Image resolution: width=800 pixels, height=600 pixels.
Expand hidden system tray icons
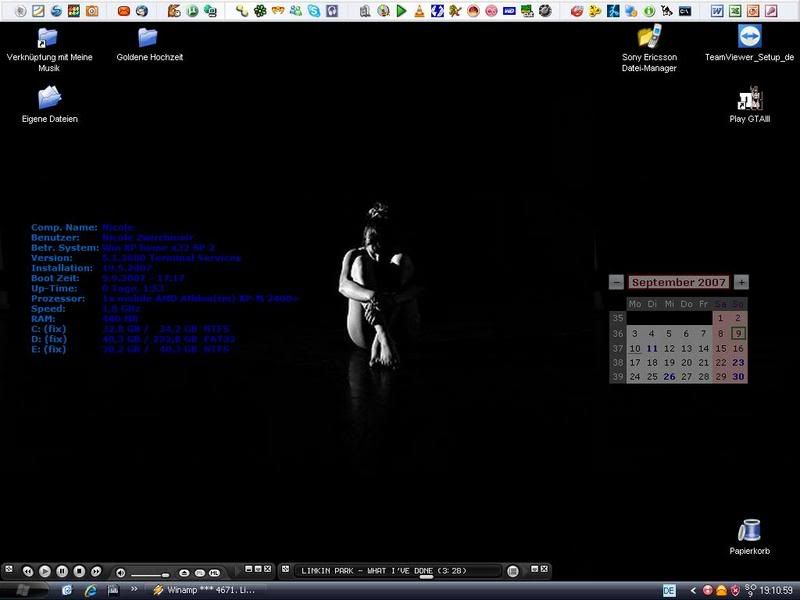pyautogui.click(x=693, y=590)
